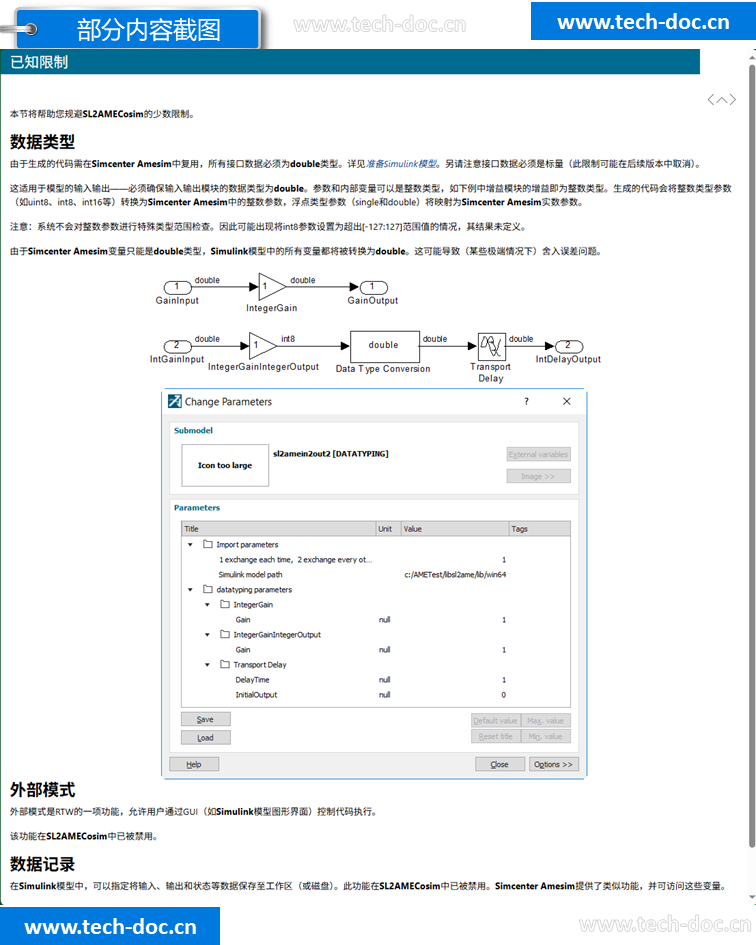This screenshot has width=756, height=945.
Task: Click the Import parameters folder icon
Action: (208, 544)
